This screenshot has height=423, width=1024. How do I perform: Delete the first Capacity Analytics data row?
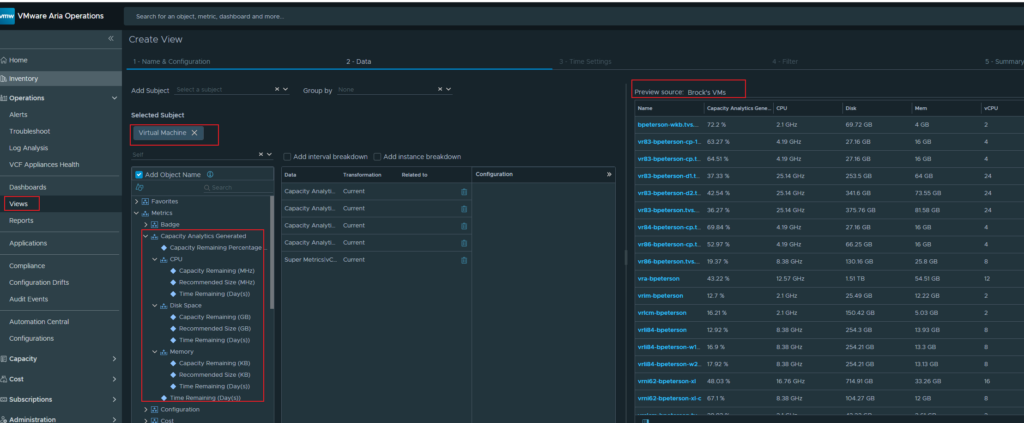(464, 192)
